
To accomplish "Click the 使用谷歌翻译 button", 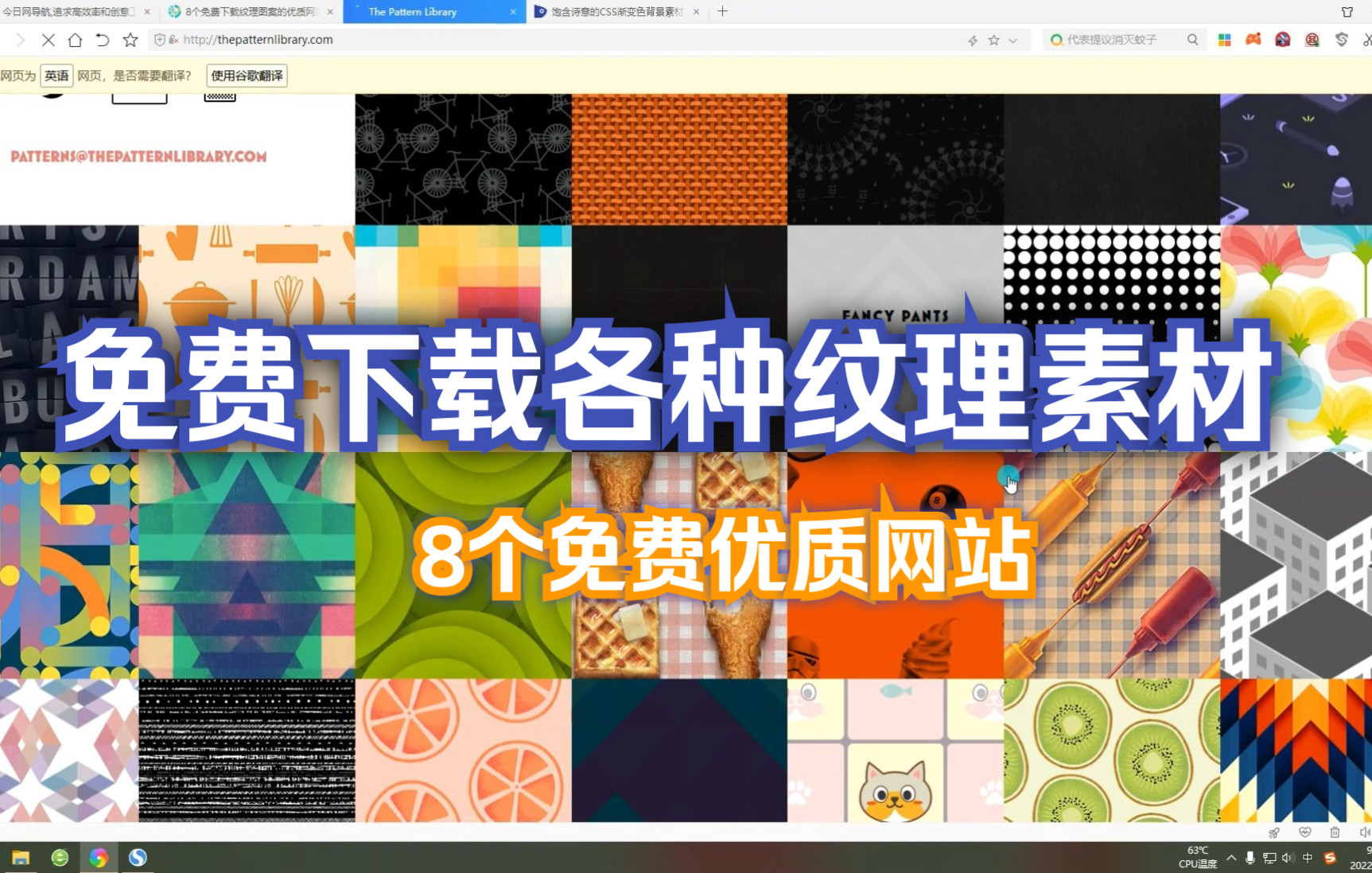I will point(247,76).
